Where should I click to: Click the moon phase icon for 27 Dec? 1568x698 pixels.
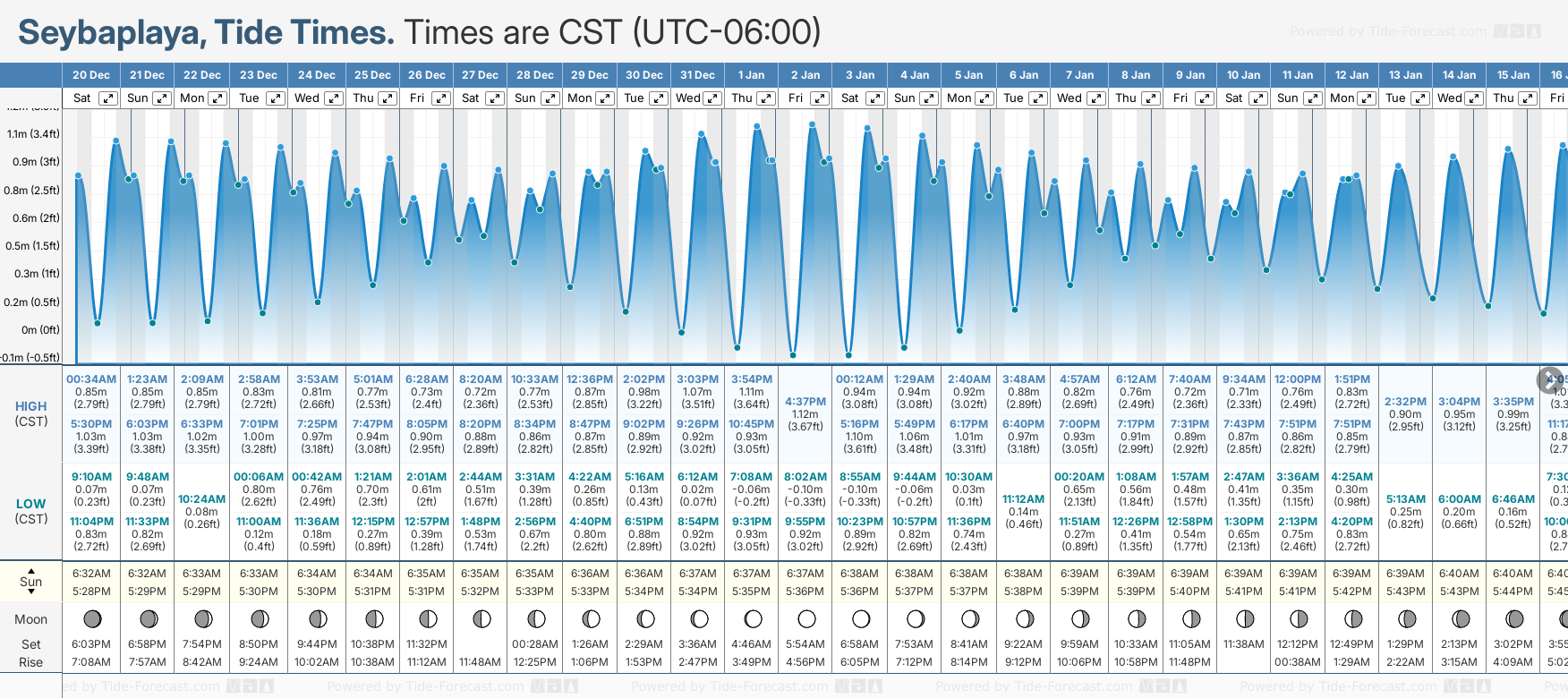point(481,618)
